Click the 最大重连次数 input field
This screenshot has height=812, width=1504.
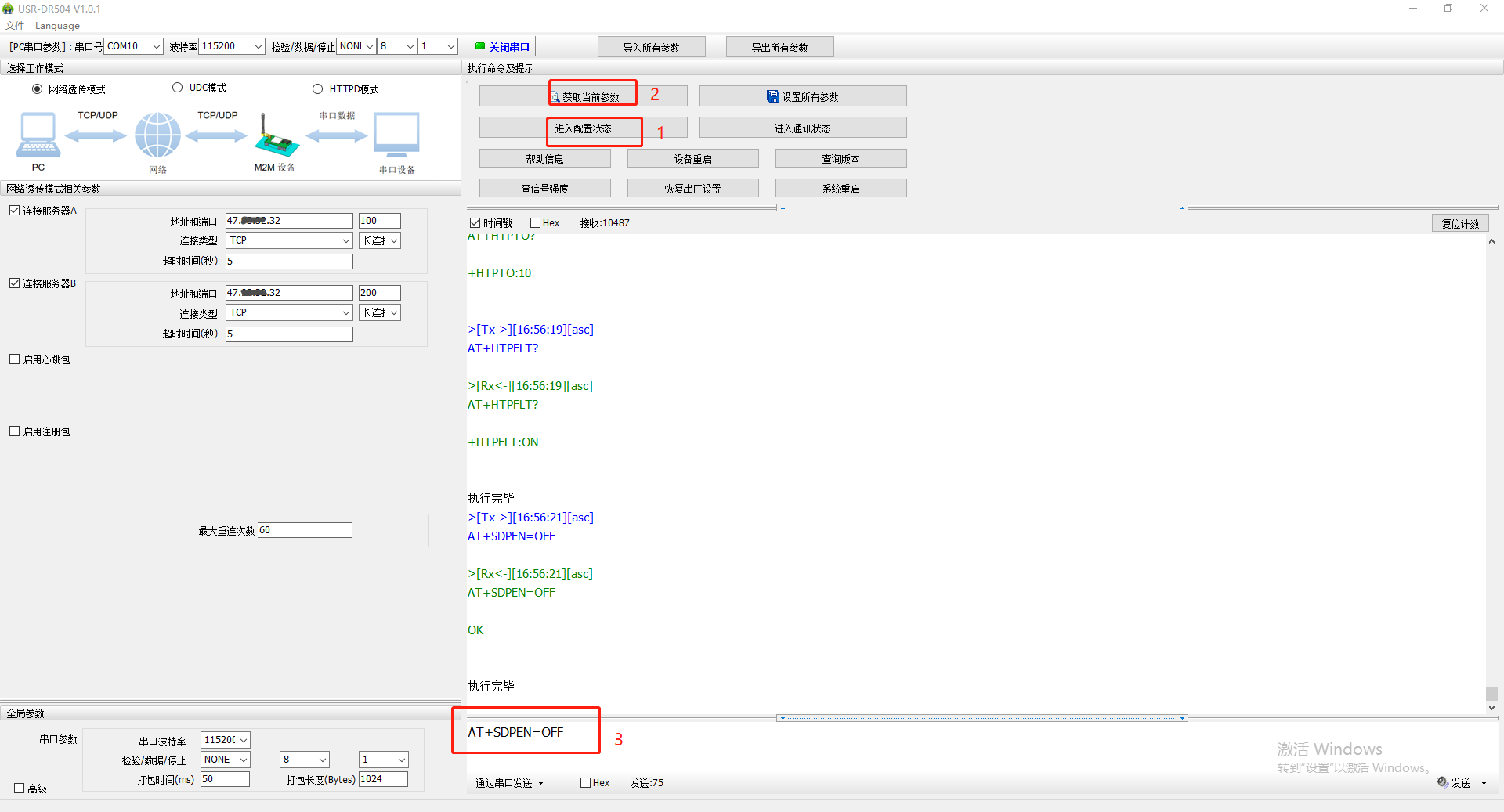coord(305,530)
